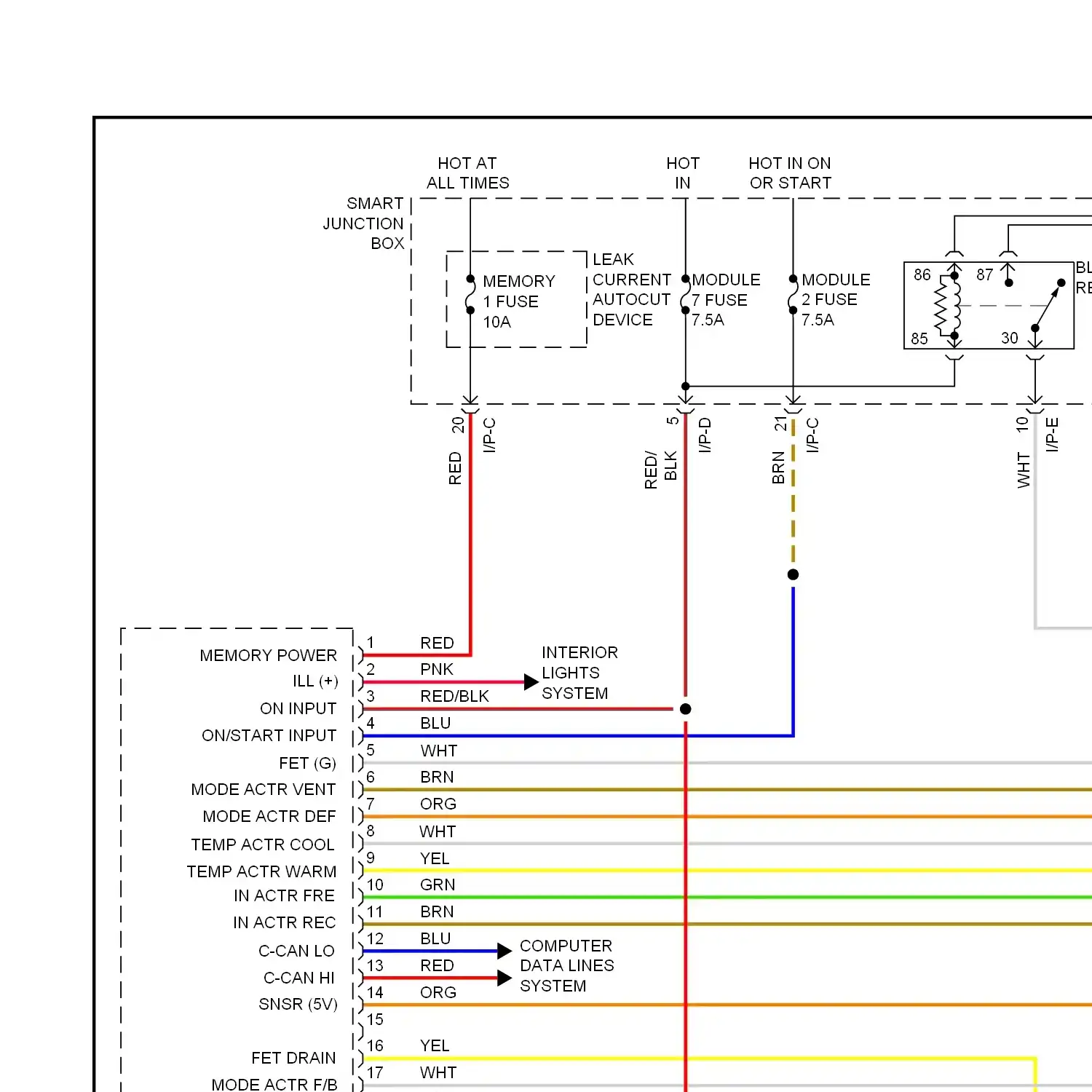Click the BRN wire label at pin 11
This screenshot has width=1092, height=1092.
coord(437,911)
